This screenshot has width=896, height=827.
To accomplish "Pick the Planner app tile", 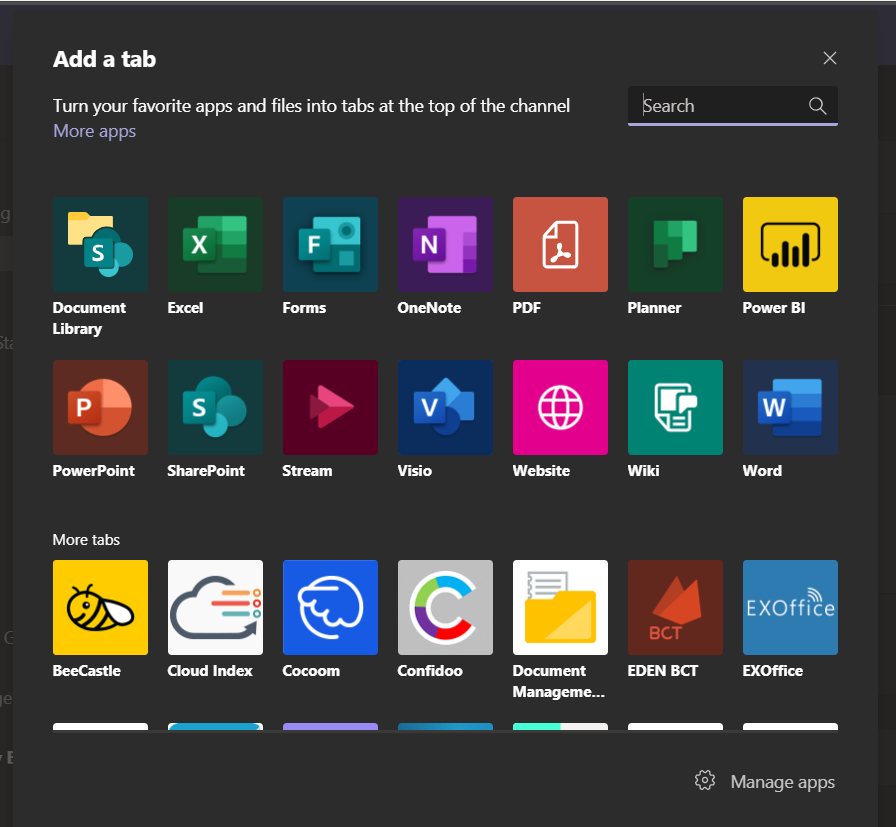I will click(675, 245).
